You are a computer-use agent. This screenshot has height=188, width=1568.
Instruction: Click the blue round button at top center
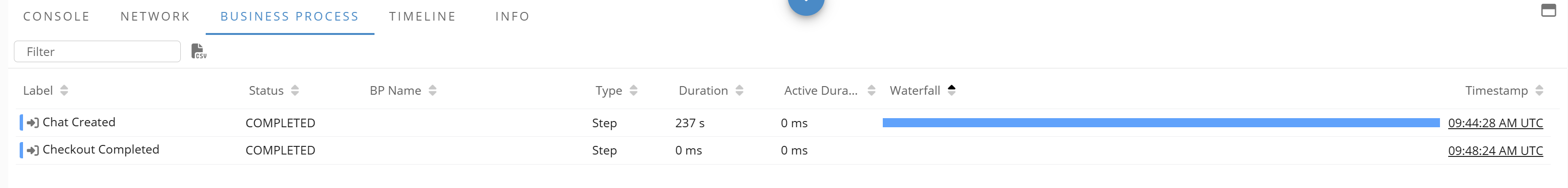point(806,5)
